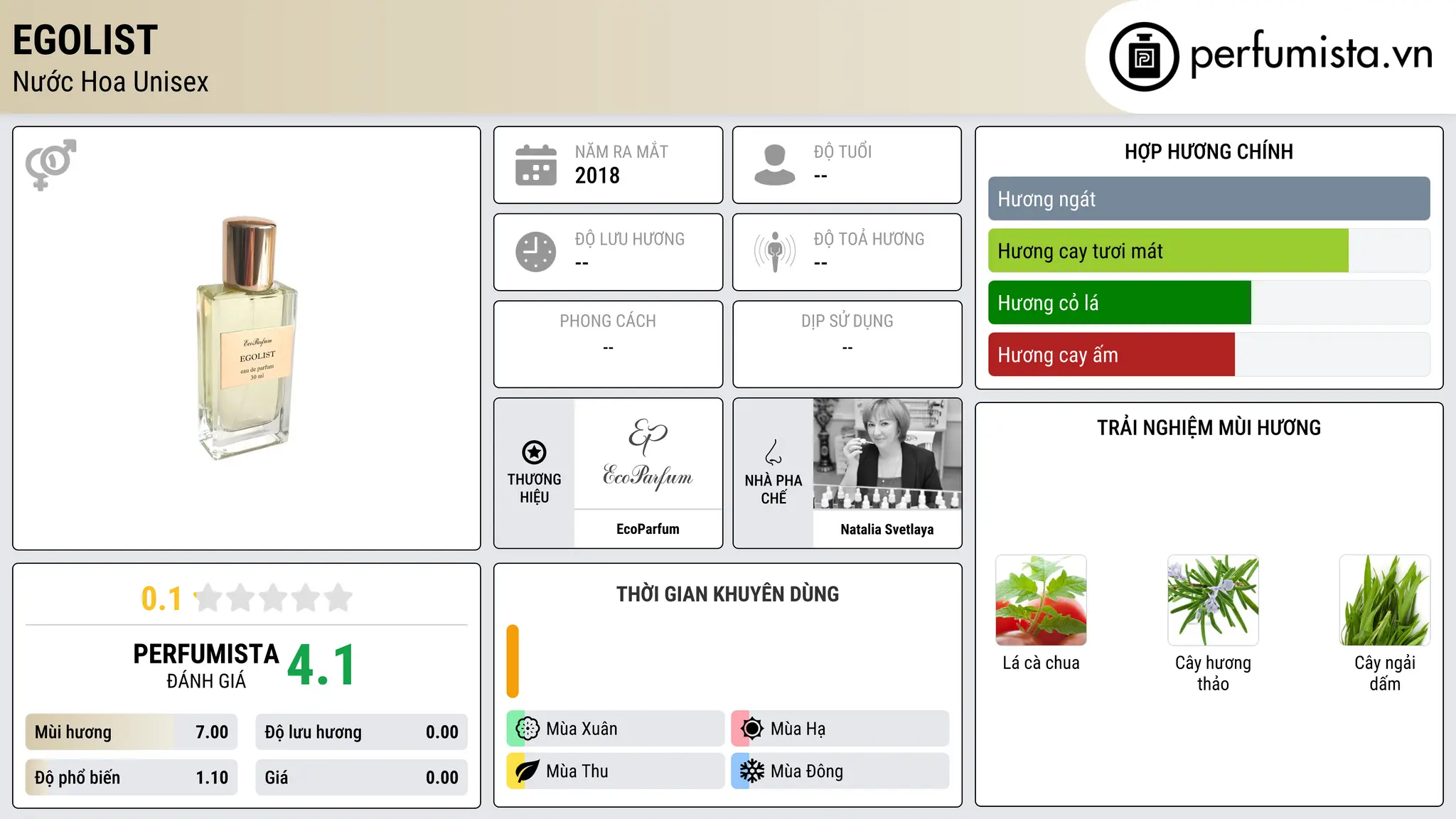Click the Nước Hoa Unisex subtitle
This screenshot has width=1456, height=819.
coord(111,82)
